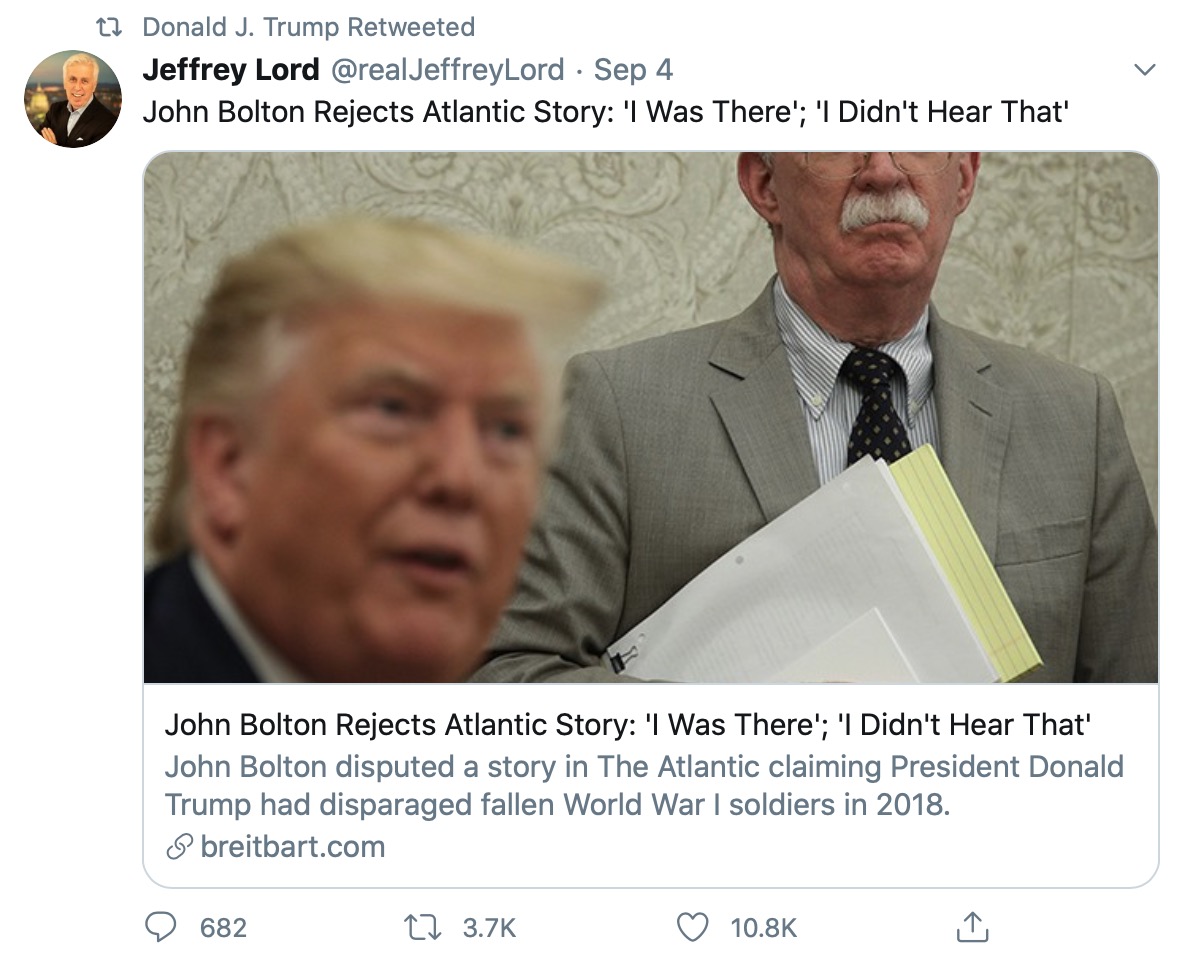Click the Jeffrey Lord display name
1186x962 pixels.
tap(231, 70)
